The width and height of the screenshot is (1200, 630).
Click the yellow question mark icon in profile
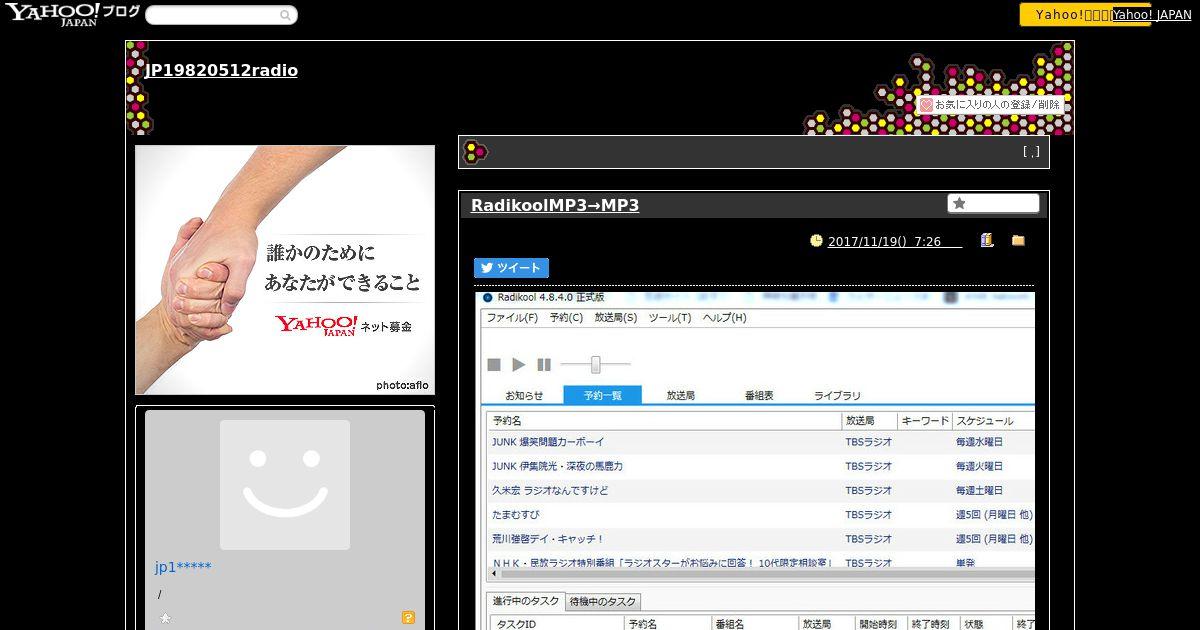click(x=408, y=618)
